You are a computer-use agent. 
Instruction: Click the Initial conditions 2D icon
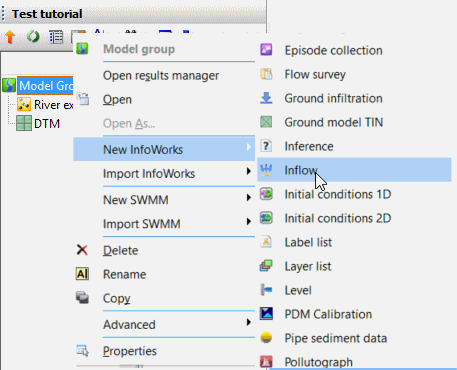(266, 218)
